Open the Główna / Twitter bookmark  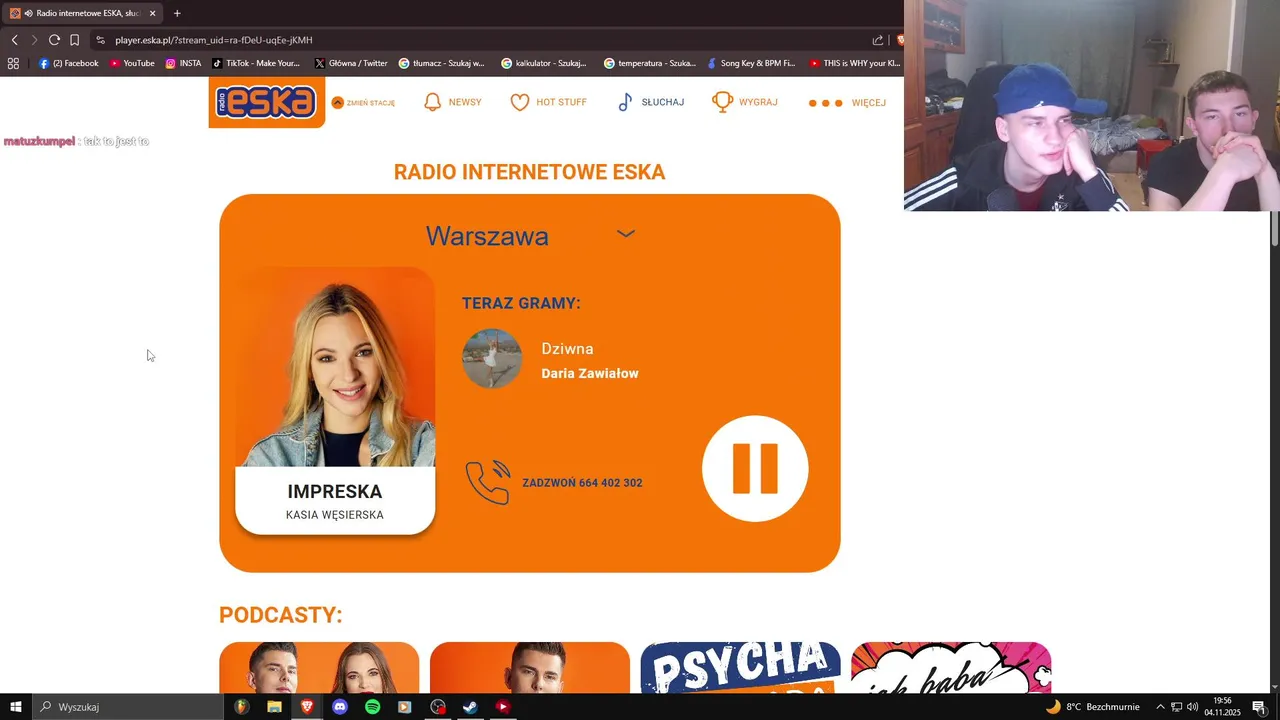[351, 63]
